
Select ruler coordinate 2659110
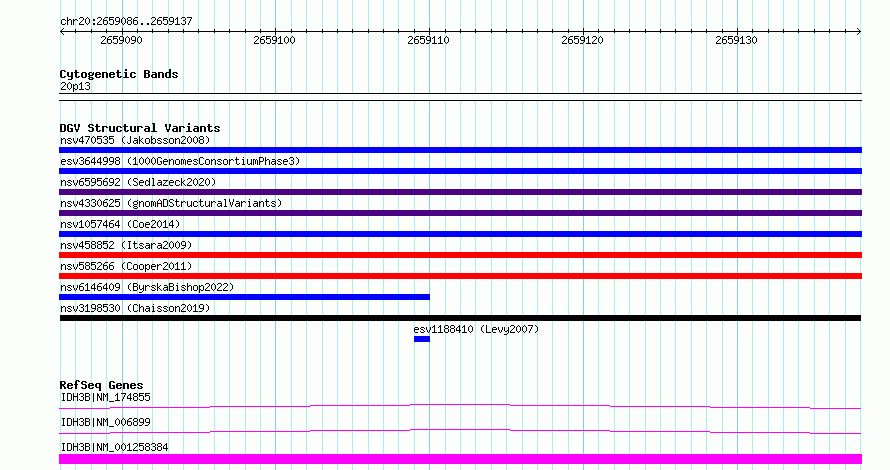point(429,40)
